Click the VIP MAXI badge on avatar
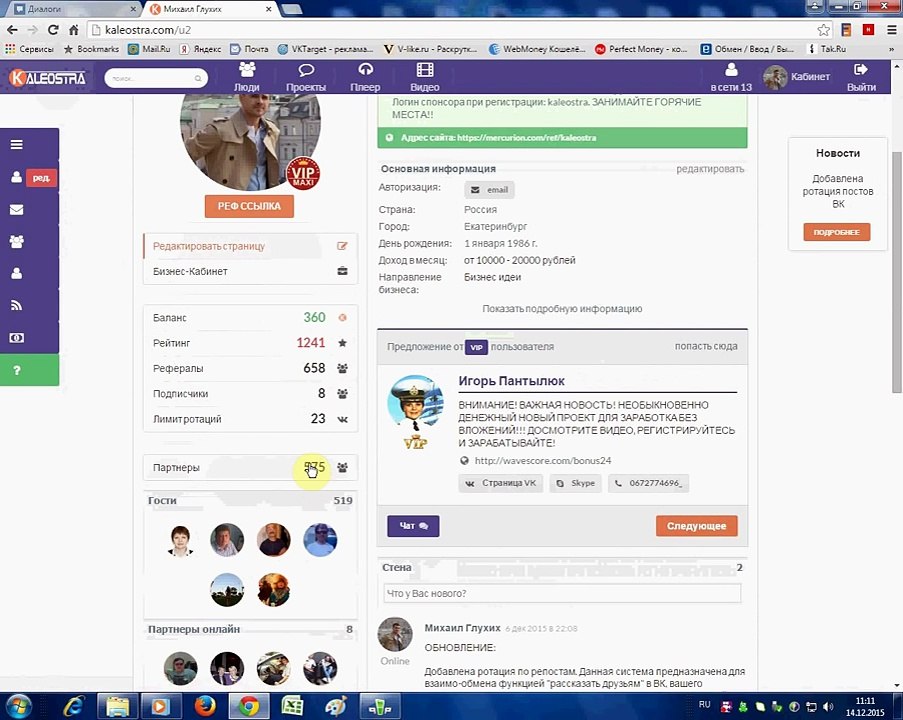 tap(303, 173)
